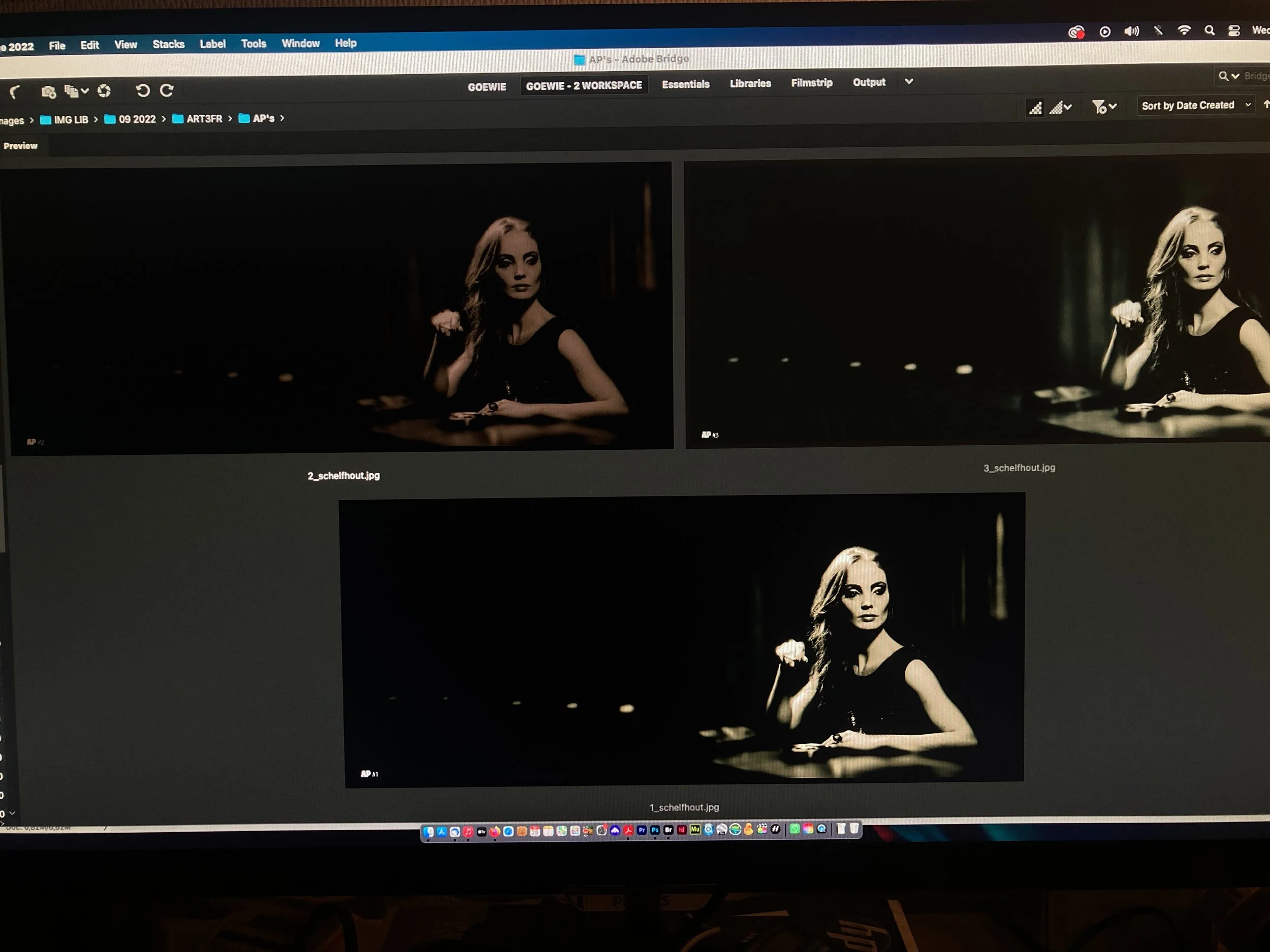Switch to Filmstrip workspace

(811, 83)
